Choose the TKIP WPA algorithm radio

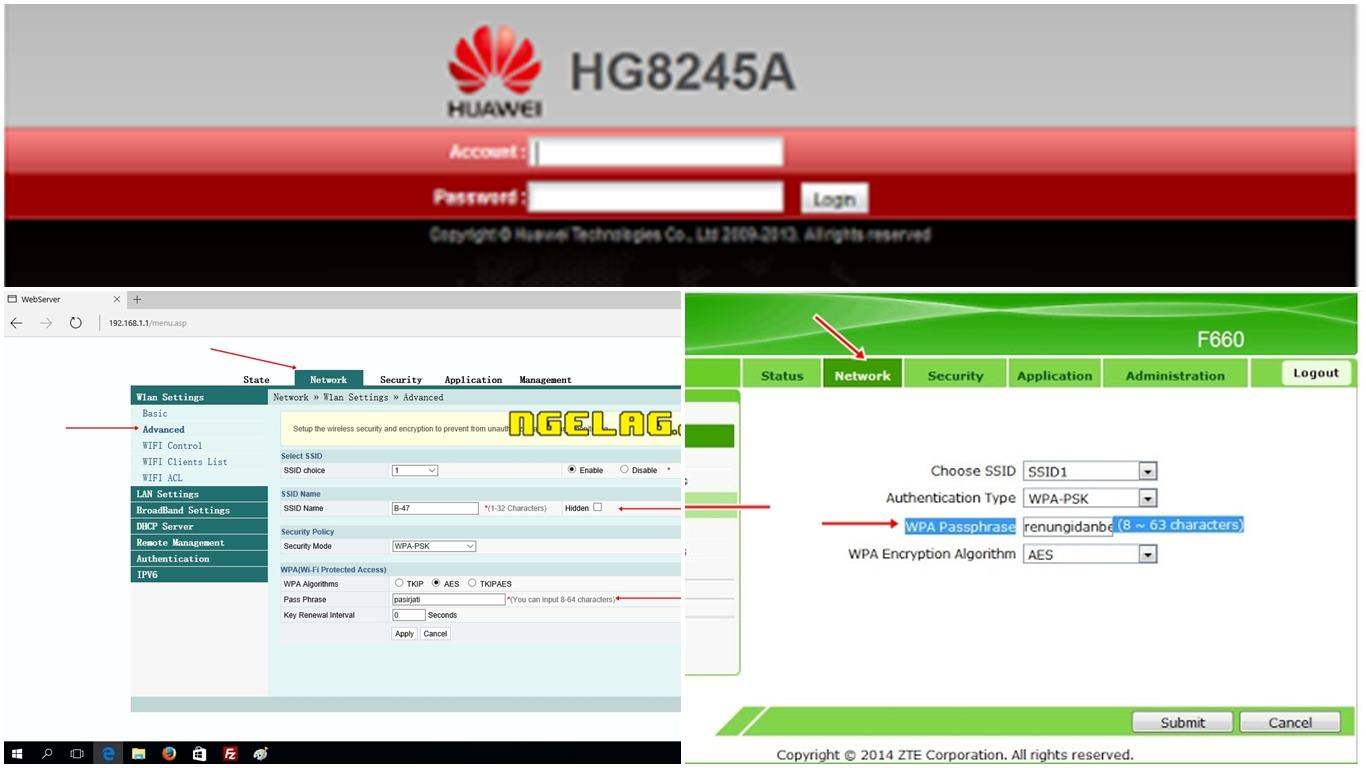[399, 583]
